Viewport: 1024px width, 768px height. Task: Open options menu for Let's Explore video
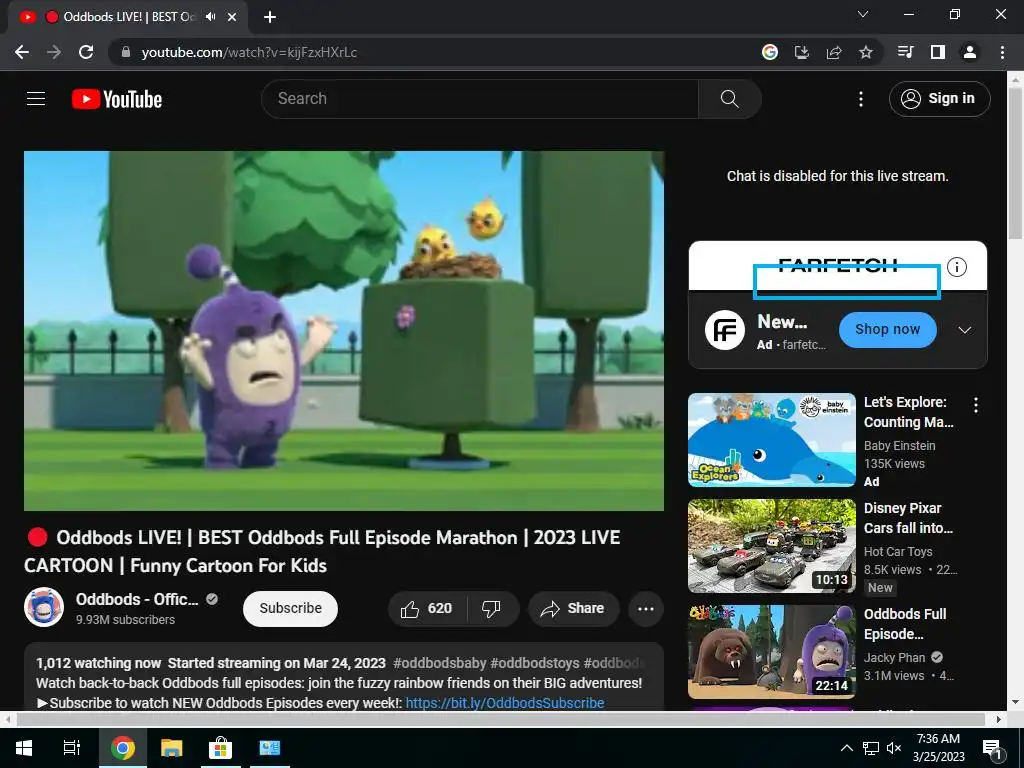click(x=976, y=405)
